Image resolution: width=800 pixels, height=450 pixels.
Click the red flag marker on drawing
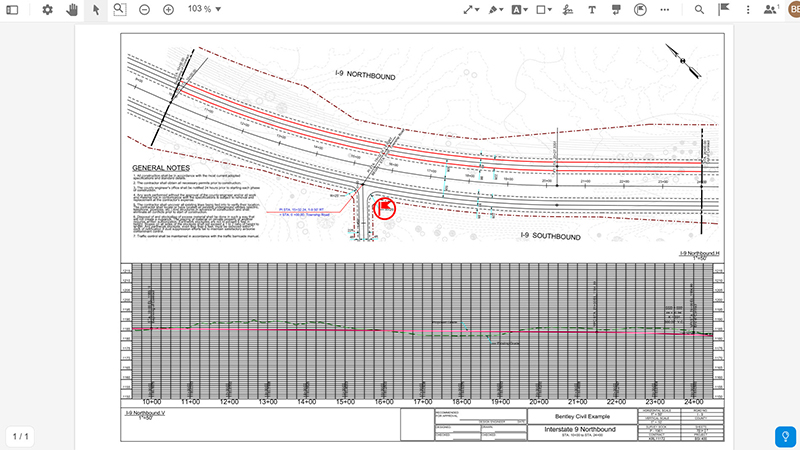(x=384, y=208)
